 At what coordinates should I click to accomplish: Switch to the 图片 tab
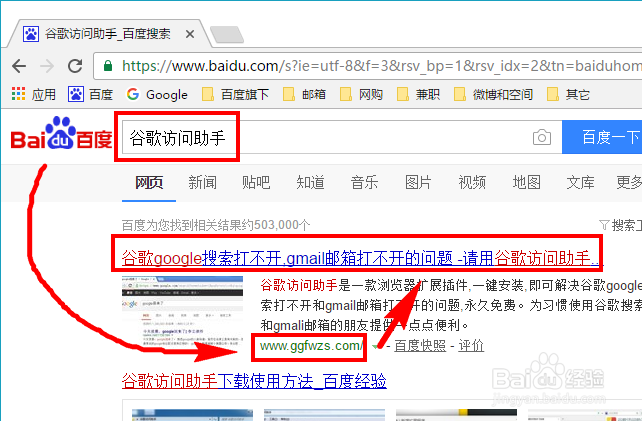point(418,182)
